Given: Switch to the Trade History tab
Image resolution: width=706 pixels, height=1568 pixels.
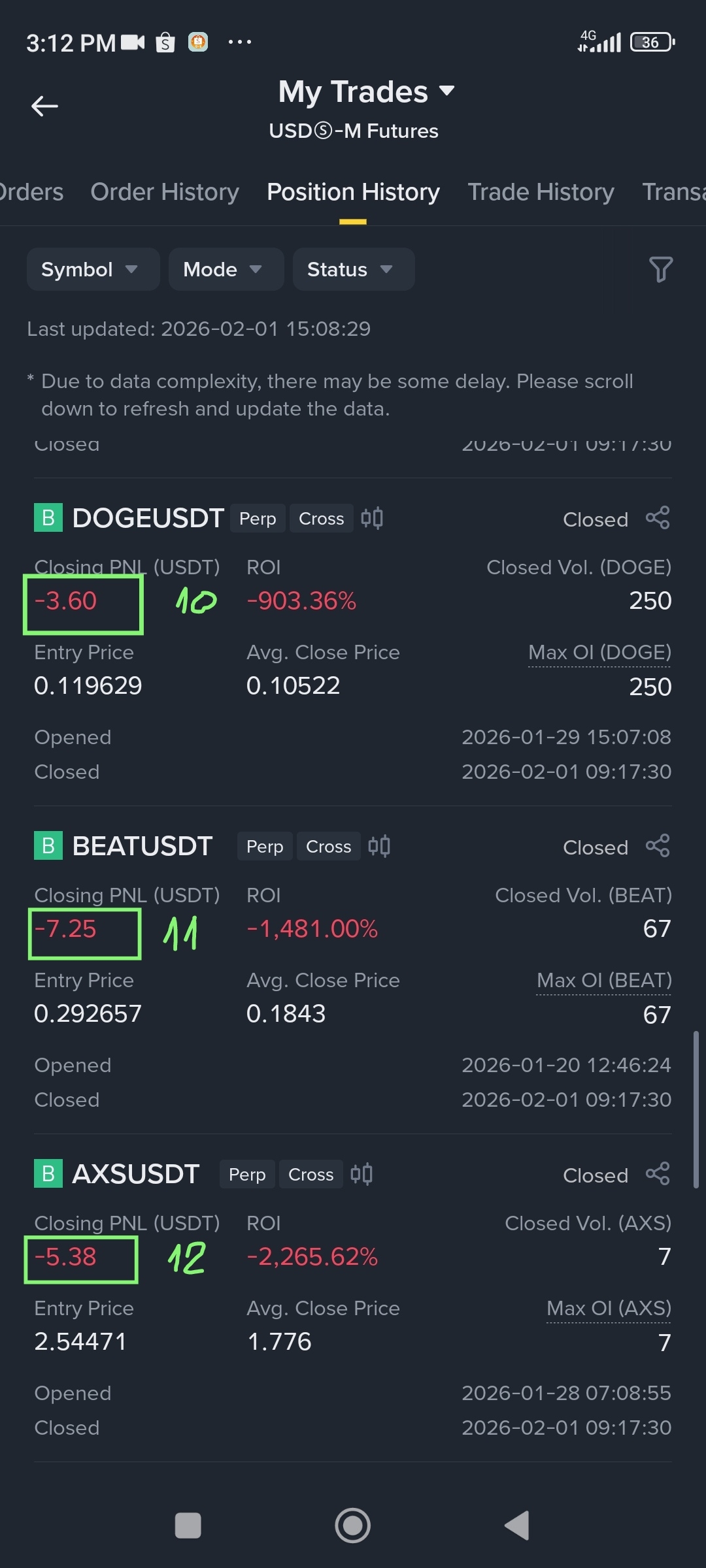Looking at the screenshot, I should tap(541, 192).
